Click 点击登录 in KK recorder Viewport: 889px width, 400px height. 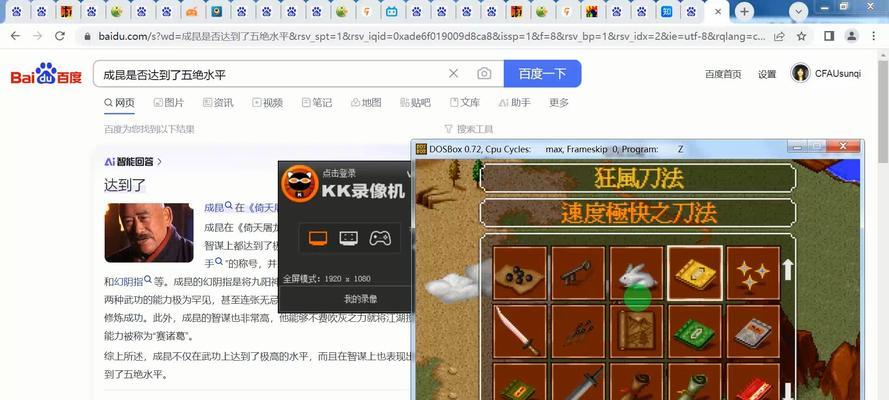pos(339,173)
